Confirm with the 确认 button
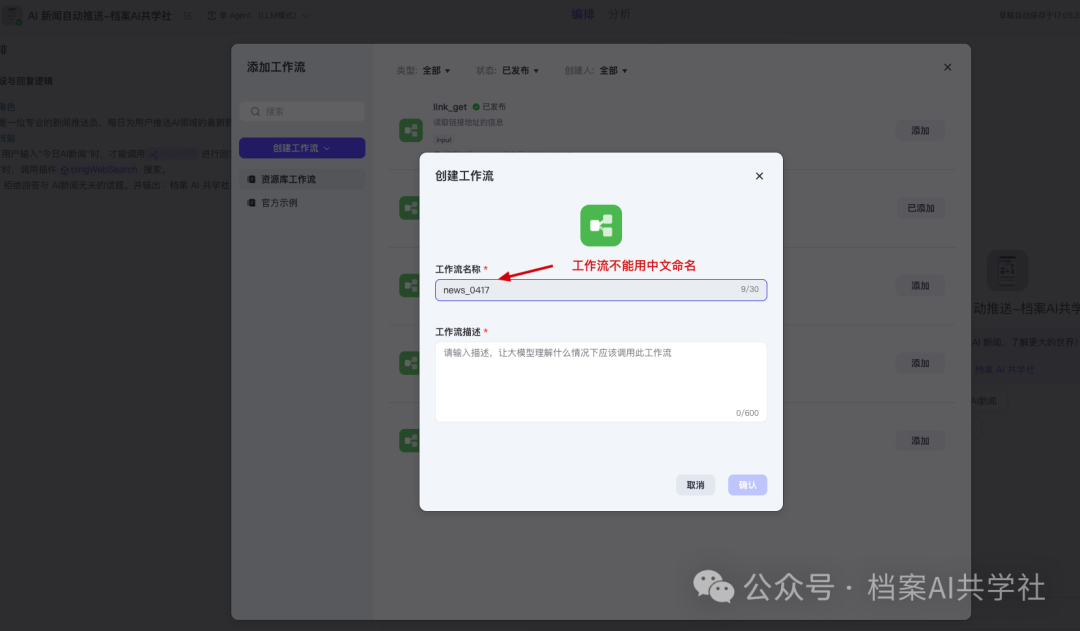 point(747,485)
